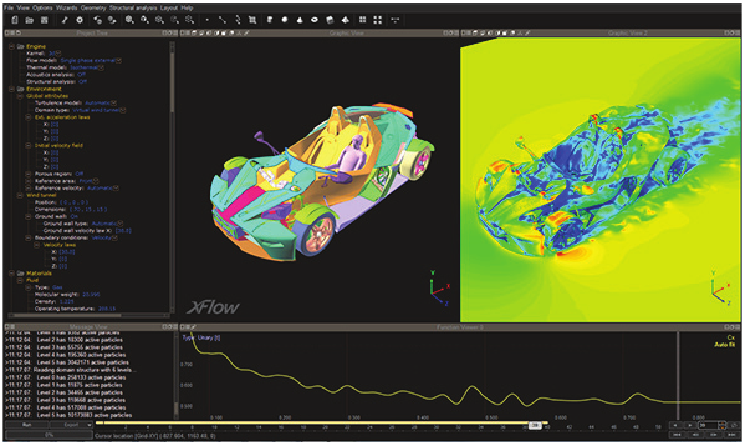Click the crop region toolbar icon
Image resolution: width=746 pixels, height=444 pixels.
point(252,20)
